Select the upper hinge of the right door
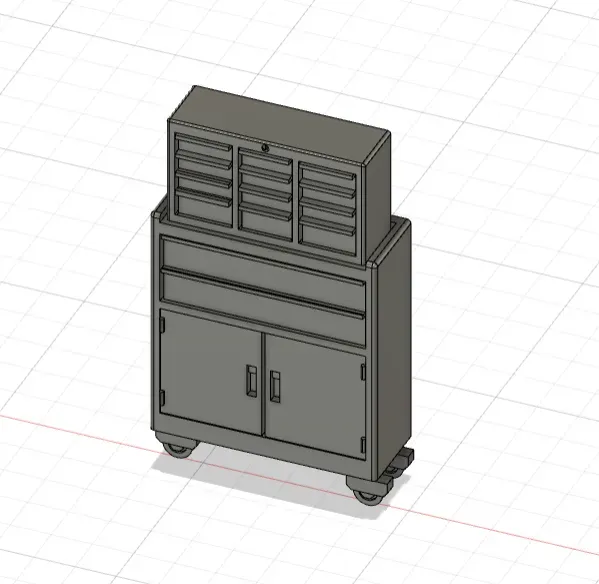599x584 pixels. coord(363,372)
